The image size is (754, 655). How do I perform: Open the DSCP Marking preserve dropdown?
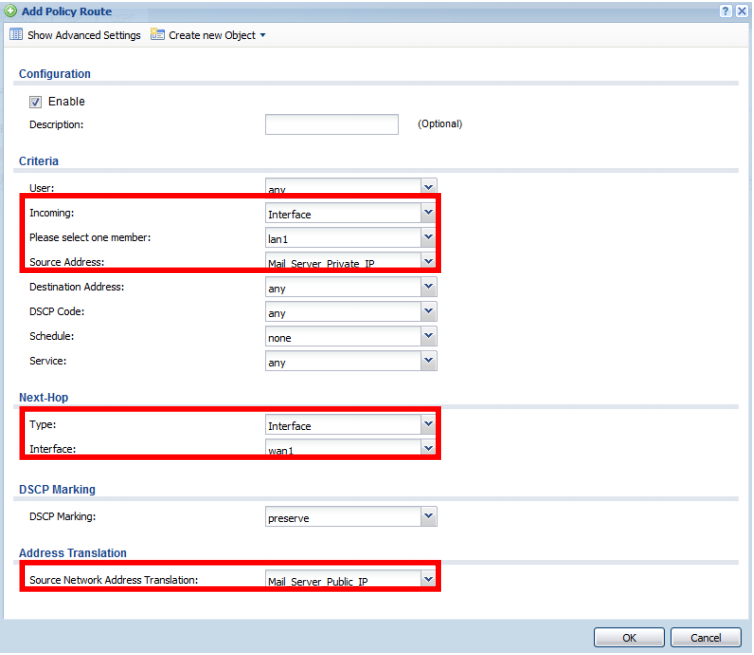[428, 517]
